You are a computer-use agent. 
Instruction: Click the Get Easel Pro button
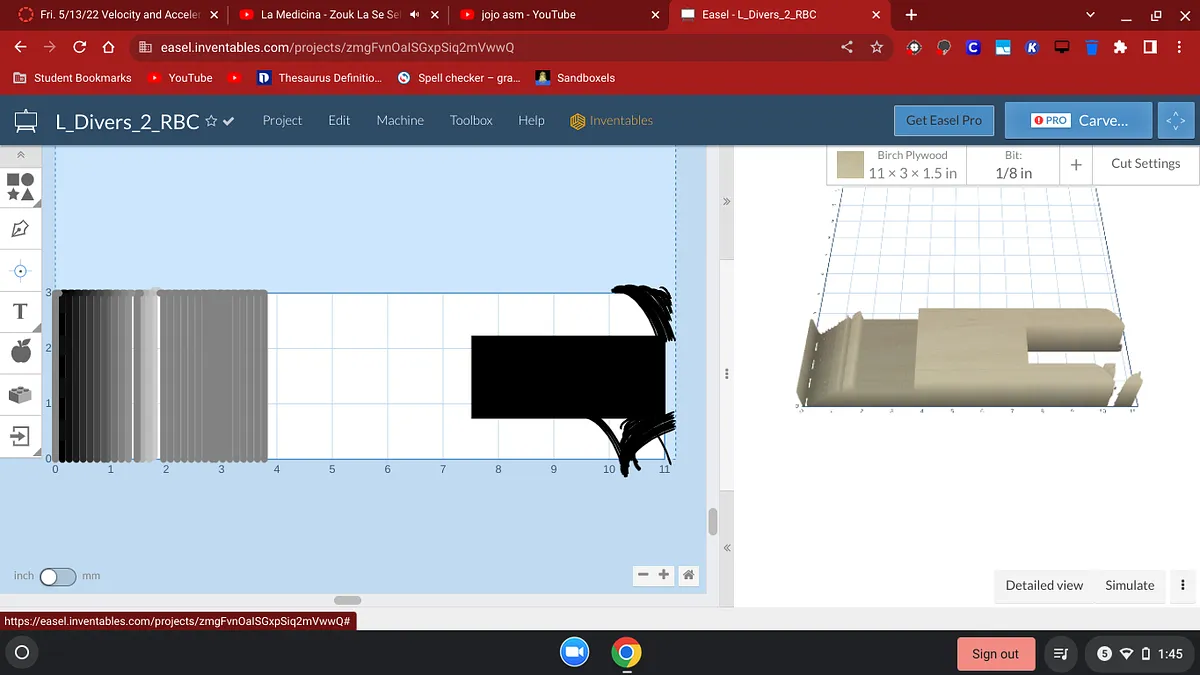[943, 120]
